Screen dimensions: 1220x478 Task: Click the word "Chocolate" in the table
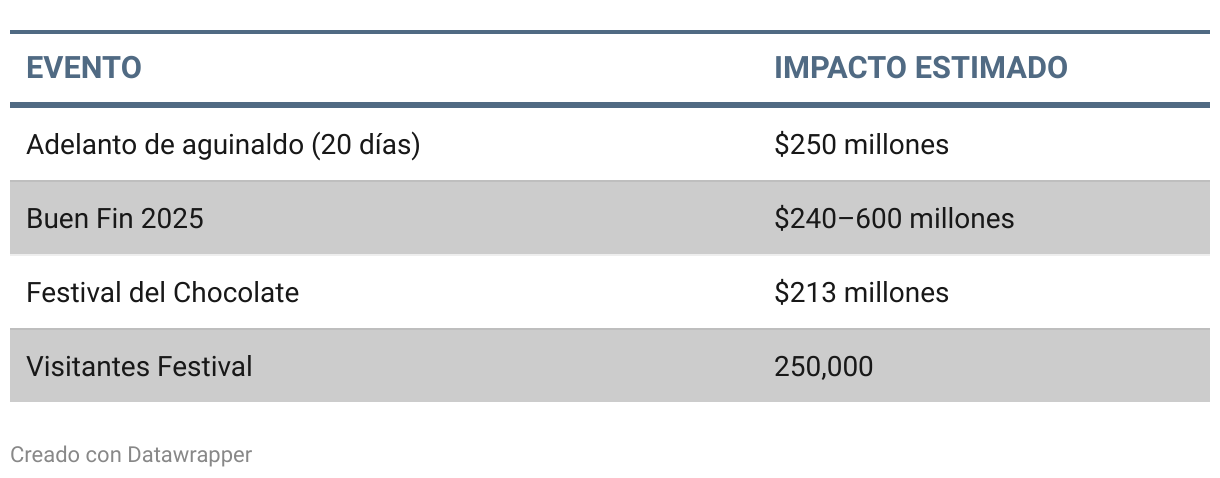(x=236, y=292)
